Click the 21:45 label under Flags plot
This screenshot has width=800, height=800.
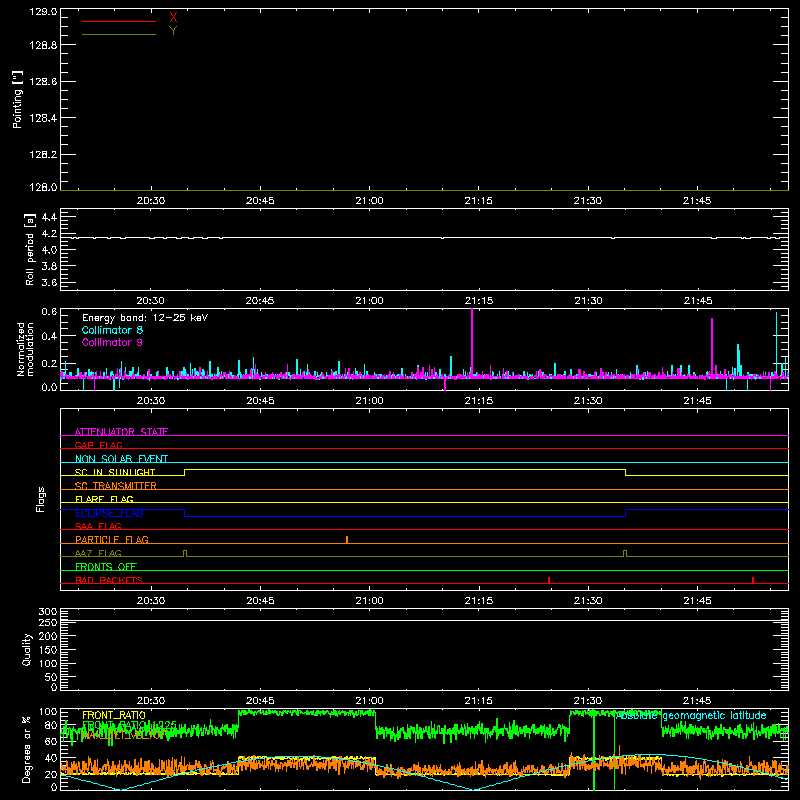pos(697,601)
